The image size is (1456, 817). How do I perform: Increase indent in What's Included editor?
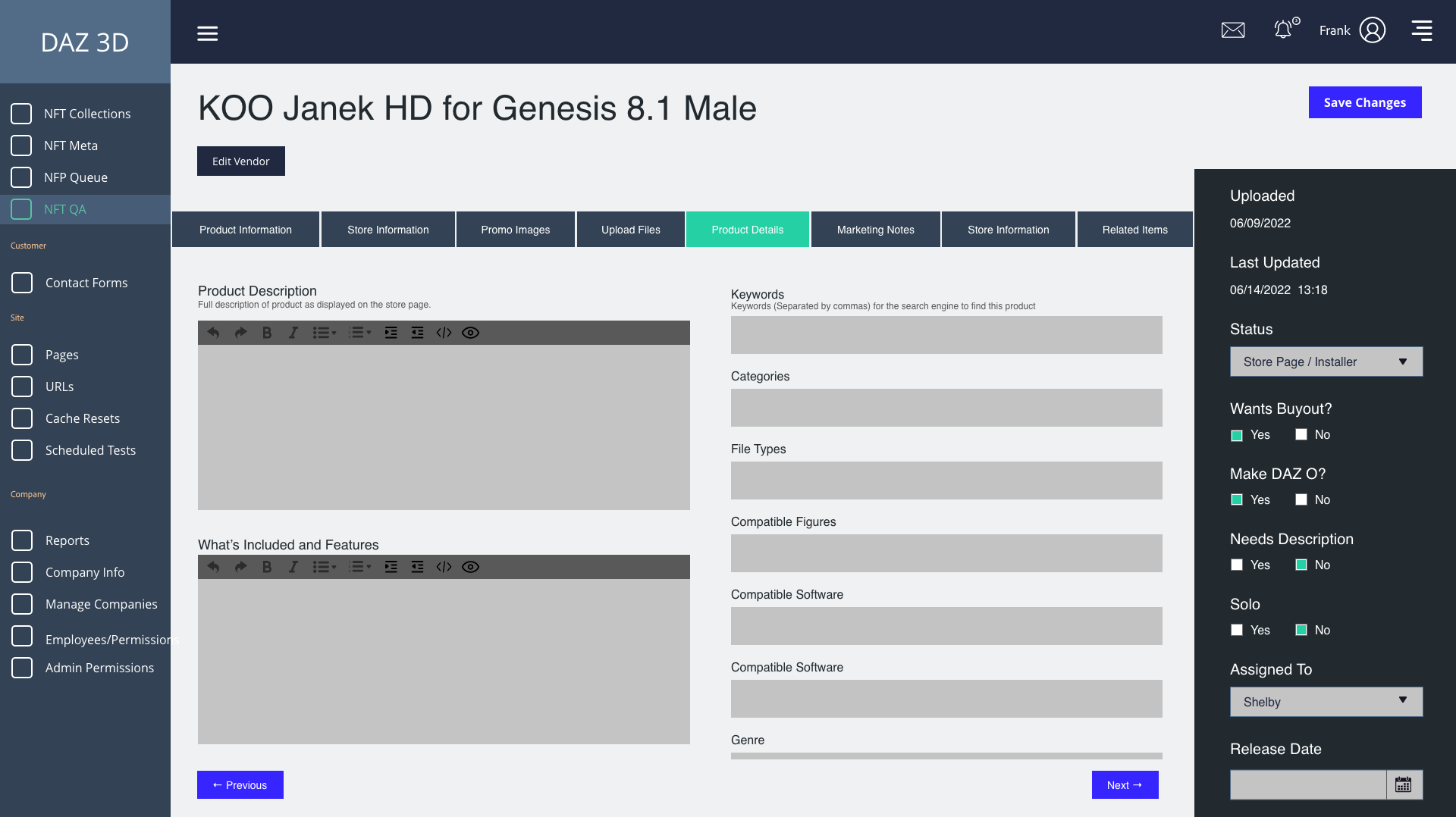pos(391,567)
